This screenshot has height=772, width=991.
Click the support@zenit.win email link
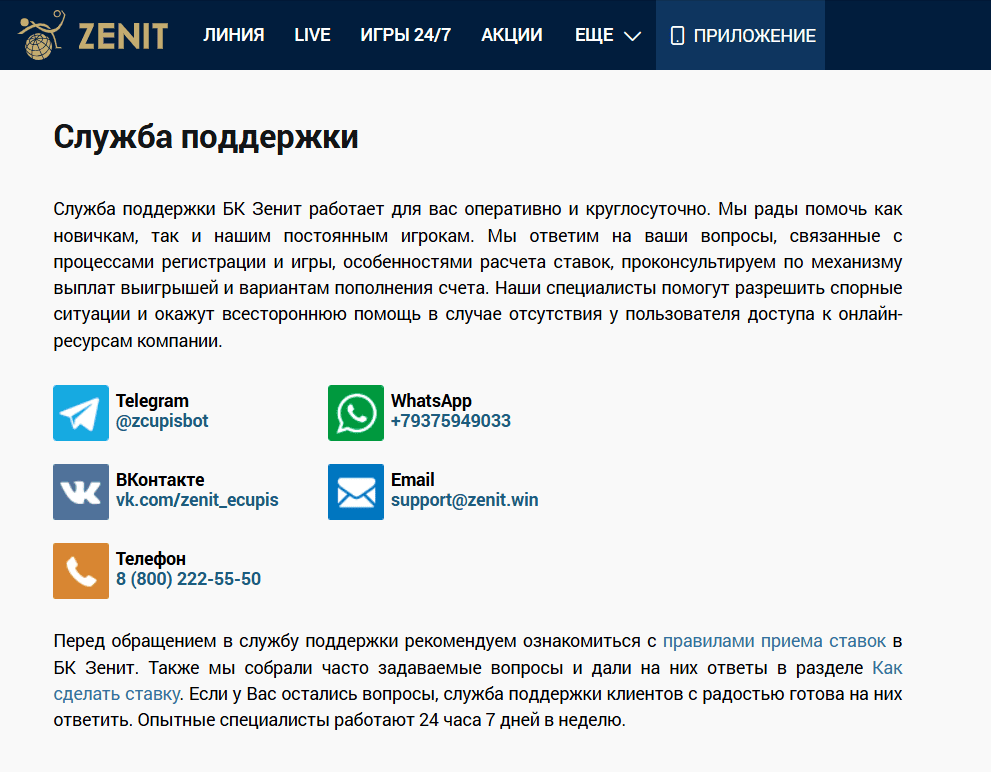pos(462,500)
